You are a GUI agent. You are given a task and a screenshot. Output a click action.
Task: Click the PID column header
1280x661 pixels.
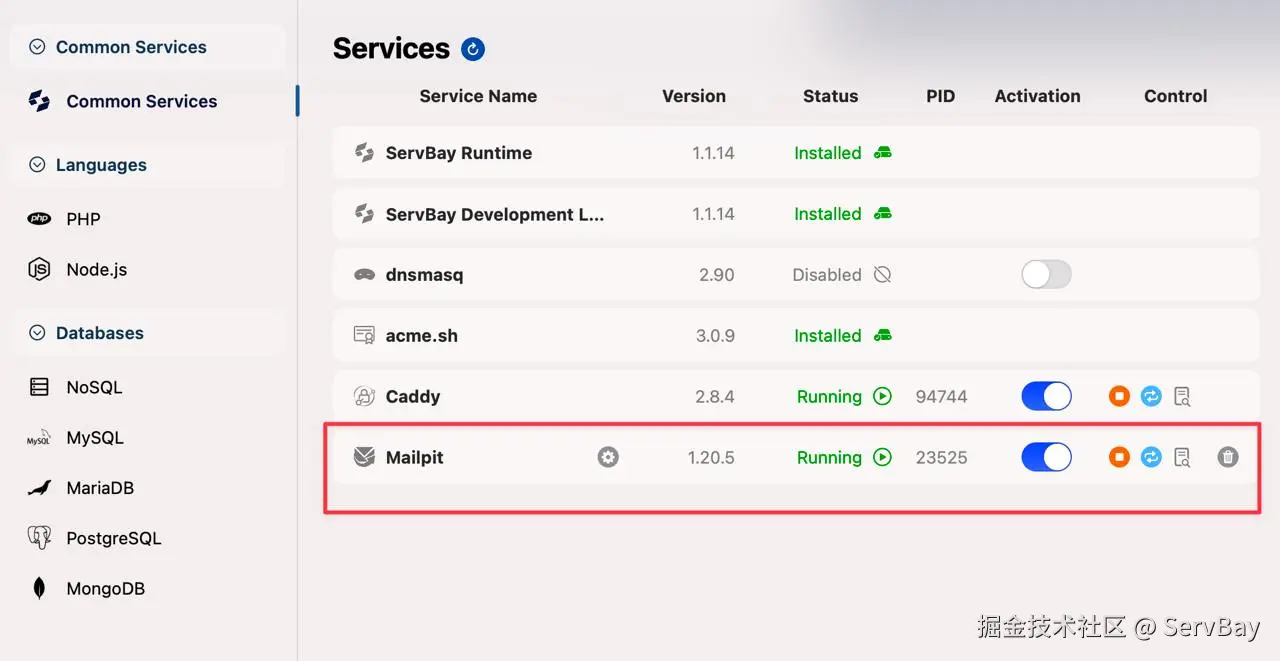tap(941, 96)
